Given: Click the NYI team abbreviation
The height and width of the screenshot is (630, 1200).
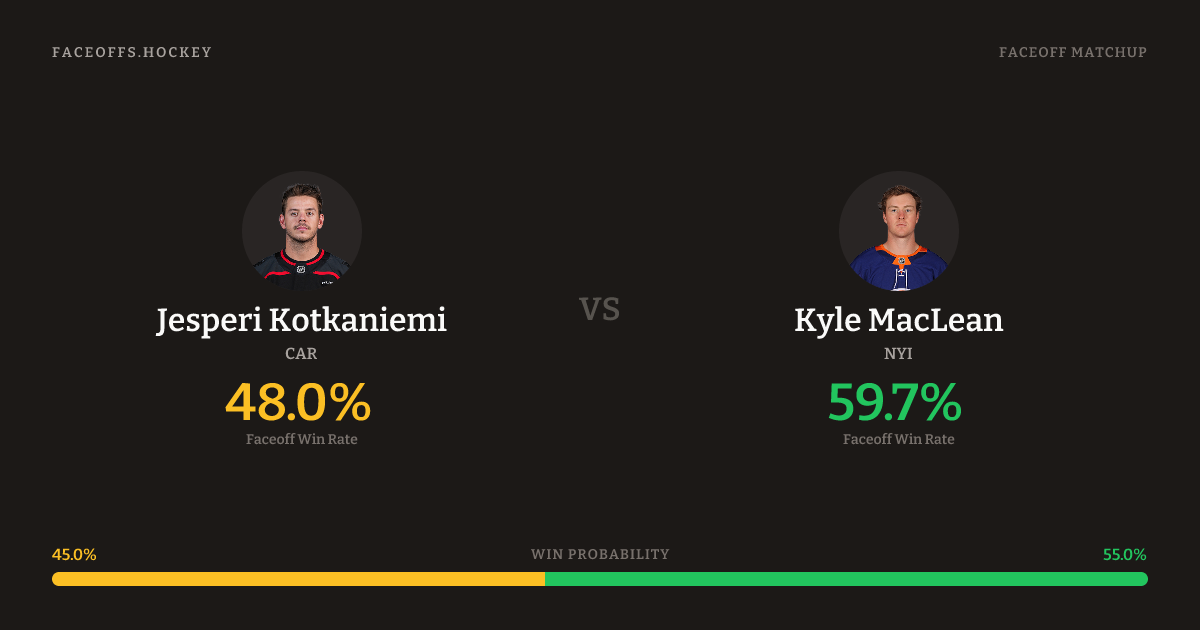Looking at the screenshot, I should point(898,353).
